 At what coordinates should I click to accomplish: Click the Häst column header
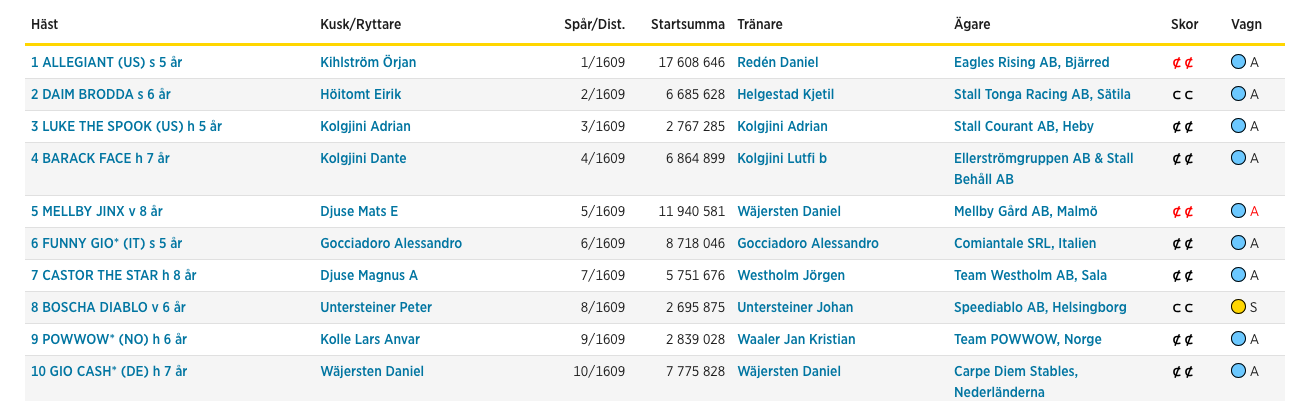[x=44, y=24]
